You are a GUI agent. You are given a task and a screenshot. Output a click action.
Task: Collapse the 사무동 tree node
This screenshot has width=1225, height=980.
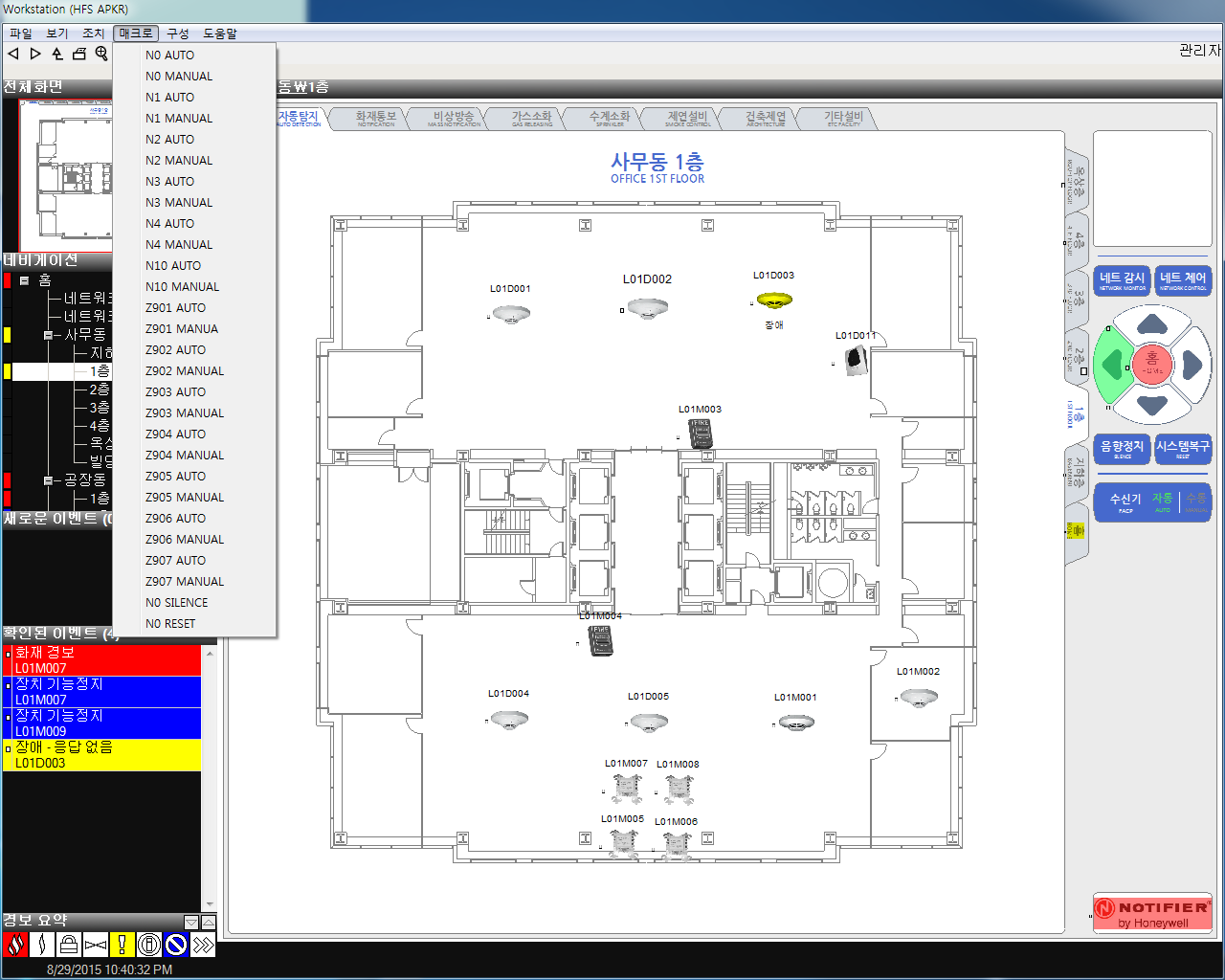point(48,335)
